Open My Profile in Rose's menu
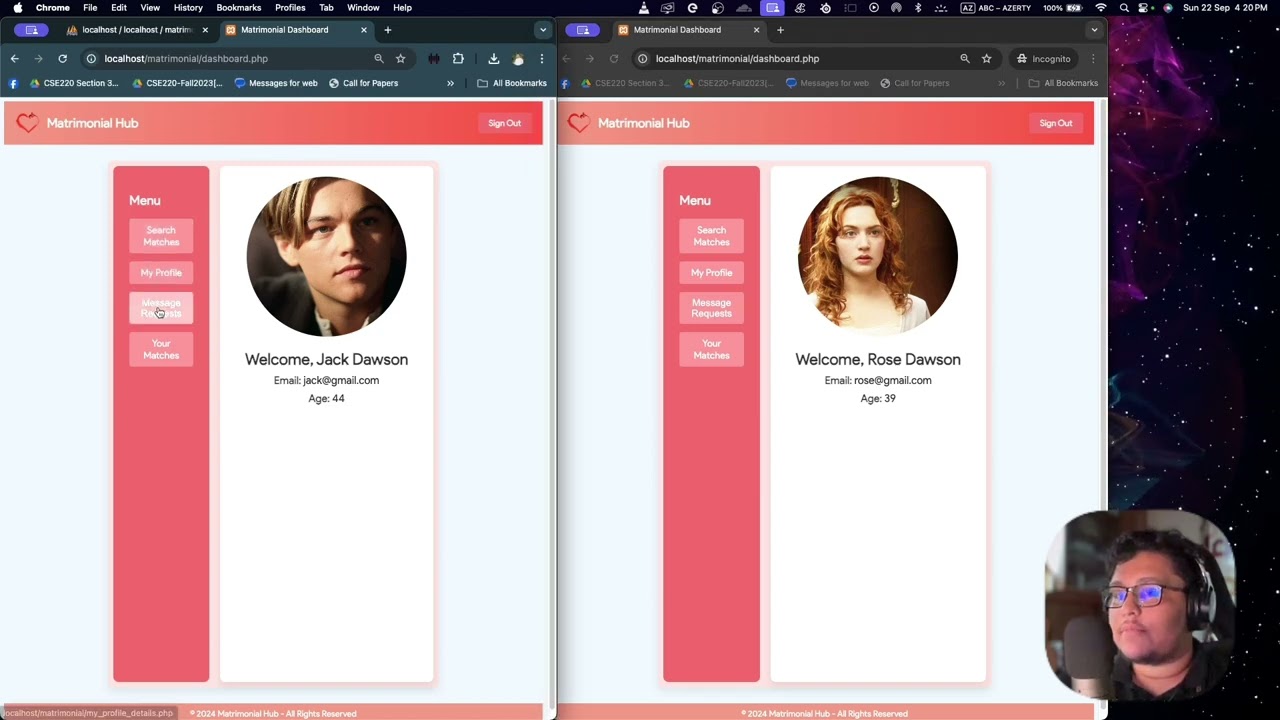Screen dimensions: 1280x720 pyautogui.click(x=711, y=272)
